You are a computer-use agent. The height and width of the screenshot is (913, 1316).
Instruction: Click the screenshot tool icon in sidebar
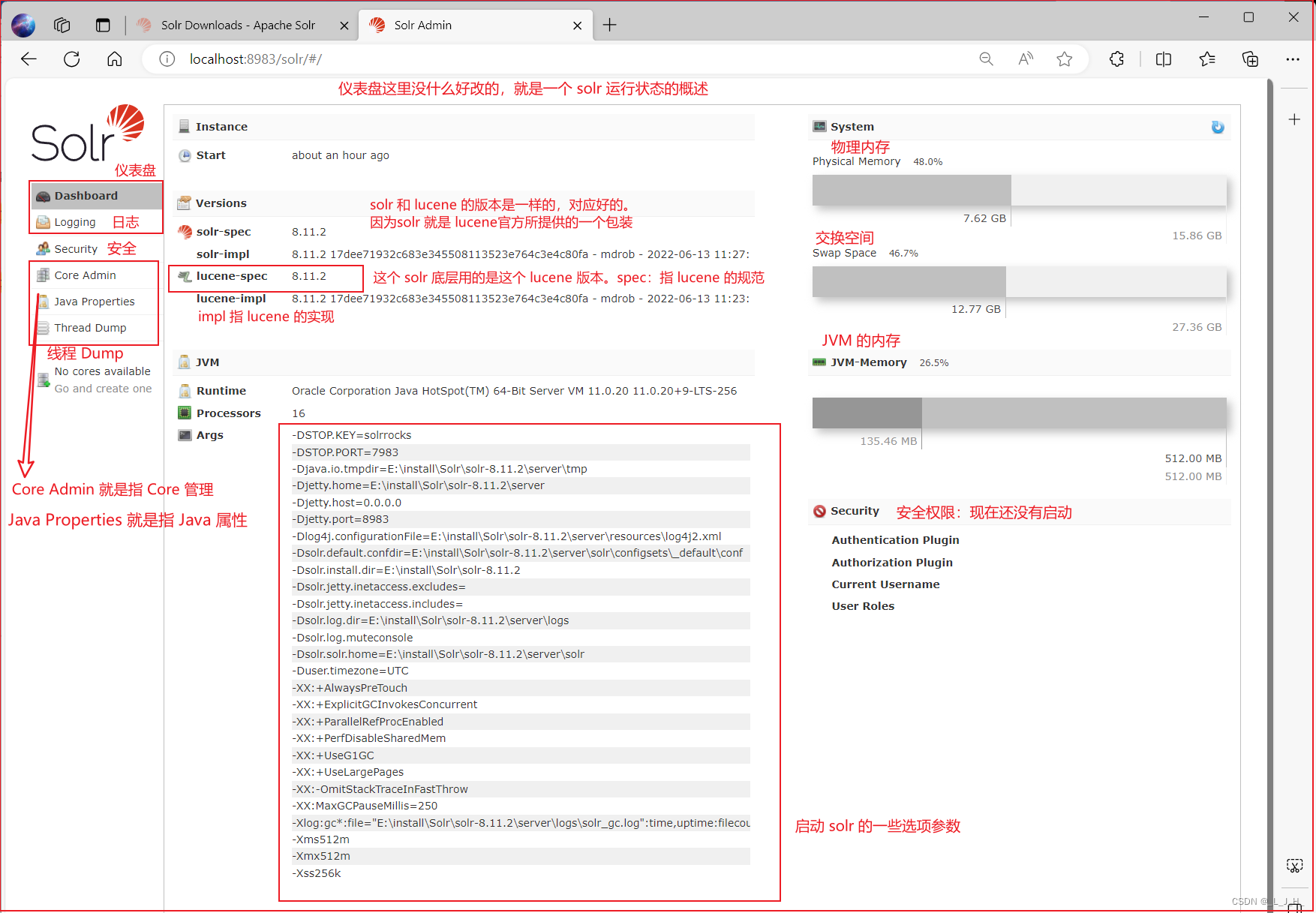point(1294,866)
